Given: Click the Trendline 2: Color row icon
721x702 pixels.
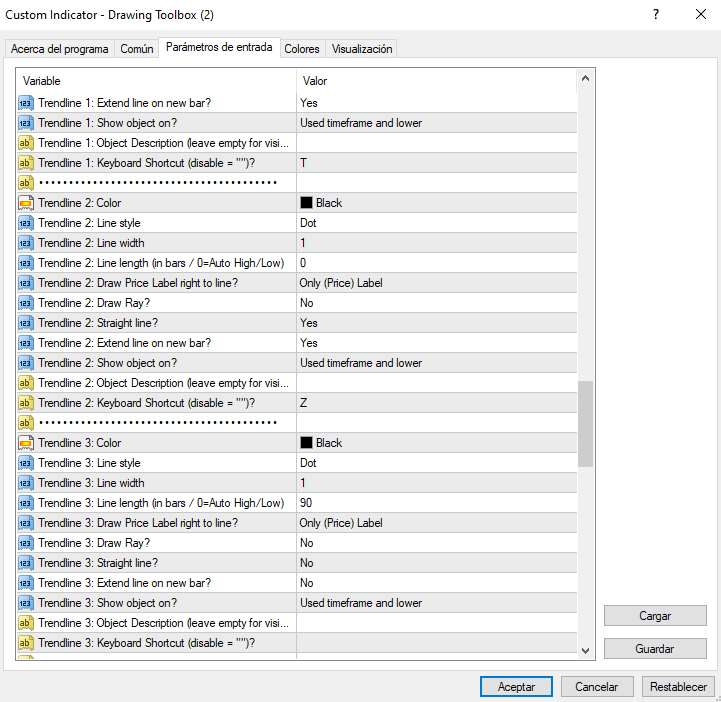Looking at the screenshot, I should [x=26, y=203].
